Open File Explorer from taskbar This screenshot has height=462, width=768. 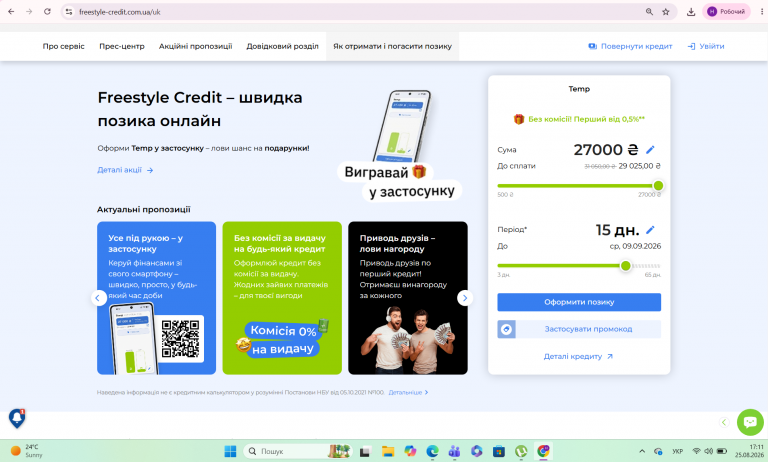[x=388, y=451]
